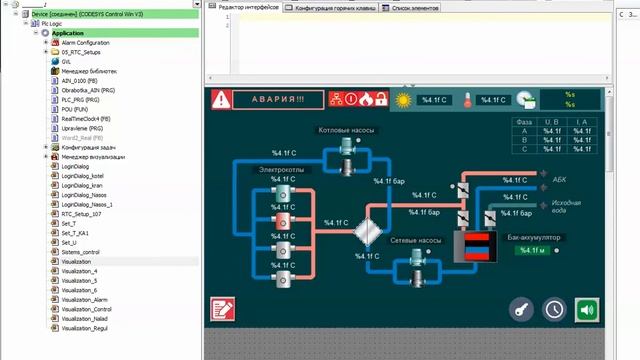Collapse the Plc Logic node
This screenshot has width=640, height=360.
(27, 24)
